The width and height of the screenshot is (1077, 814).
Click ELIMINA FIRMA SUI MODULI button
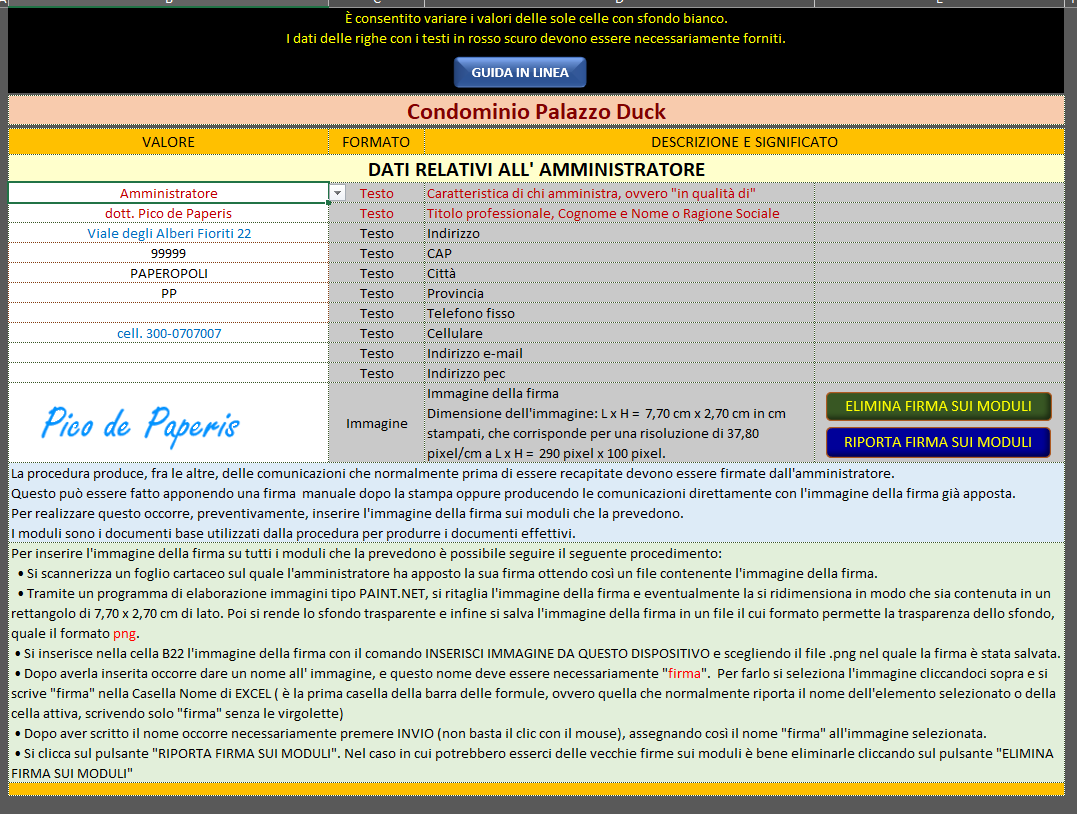point(938,406)
